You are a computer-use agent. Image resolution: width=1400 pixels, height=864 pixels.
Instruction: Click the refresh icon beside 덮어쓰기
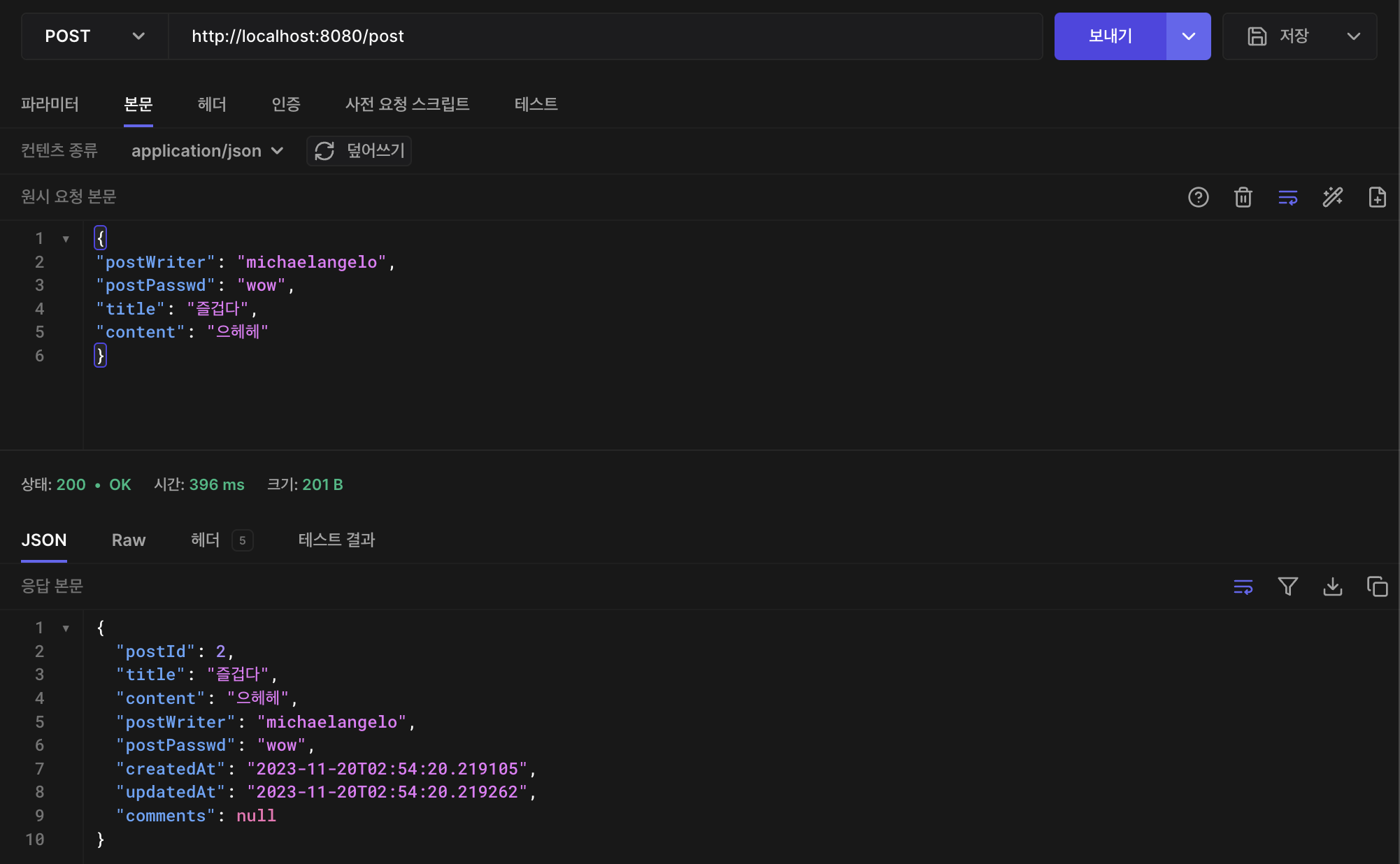pos(324,151)
